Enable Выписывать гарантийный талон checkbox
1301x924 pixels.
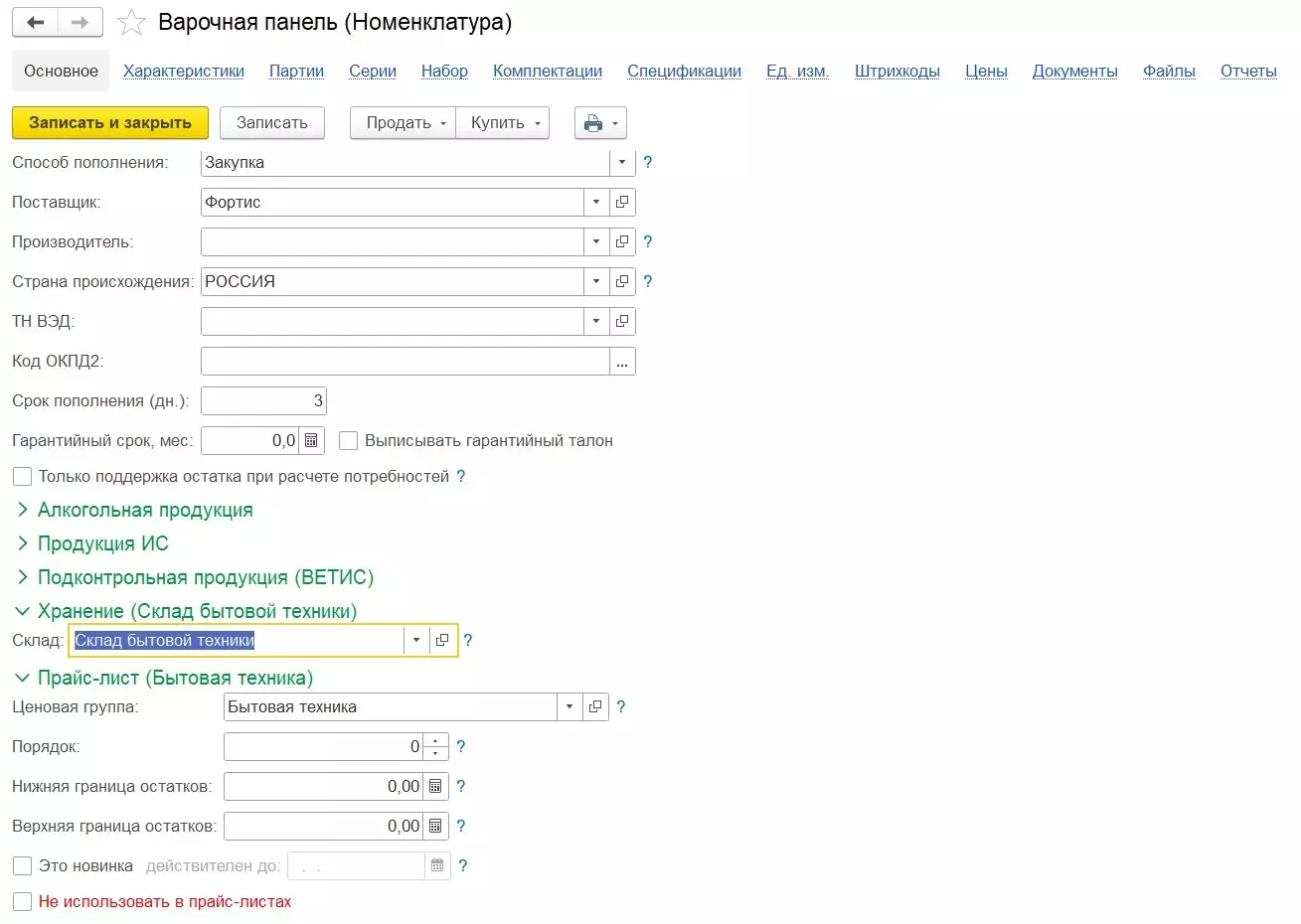(x=349, y=440)
